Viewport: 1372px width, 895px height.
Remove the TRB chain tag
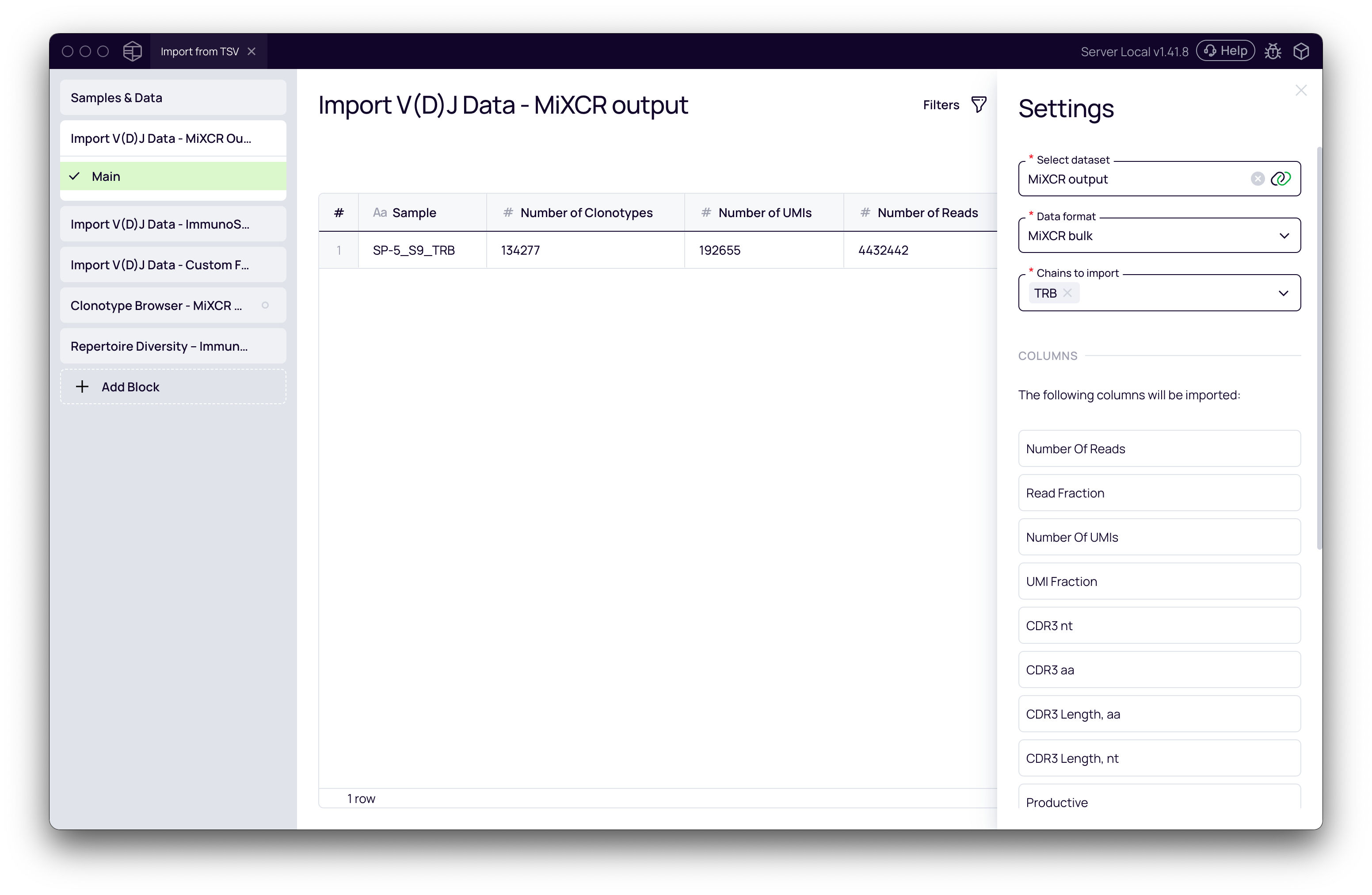tap(1068, 293)
